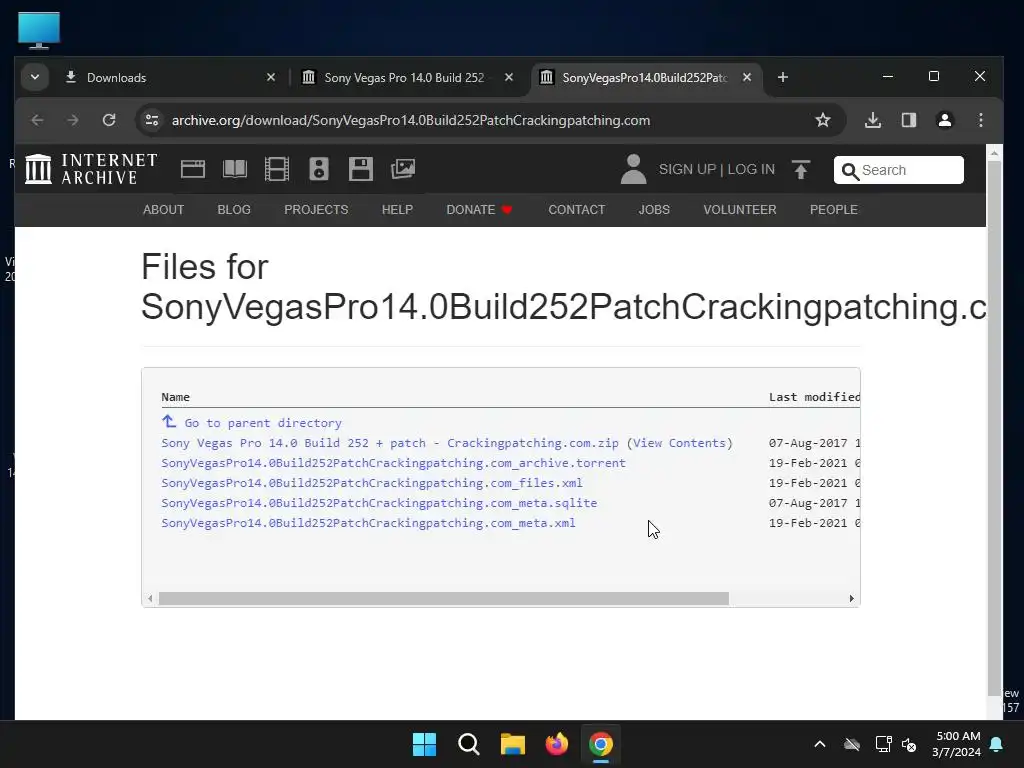The height and width of the screenshot is (768, 1024).
Task: Open Firefox from taskbar
Action: pos(556,744)
